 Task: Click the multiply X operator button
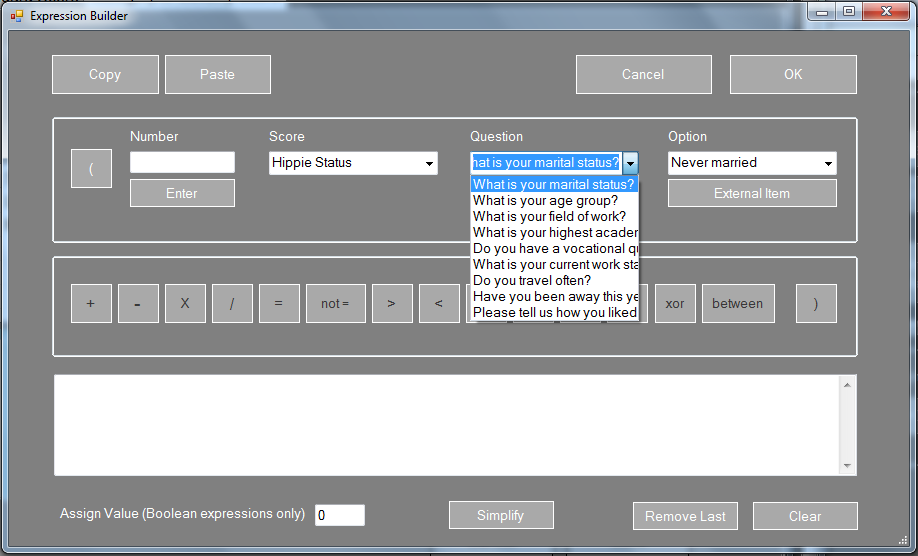[x=185, y=304]
